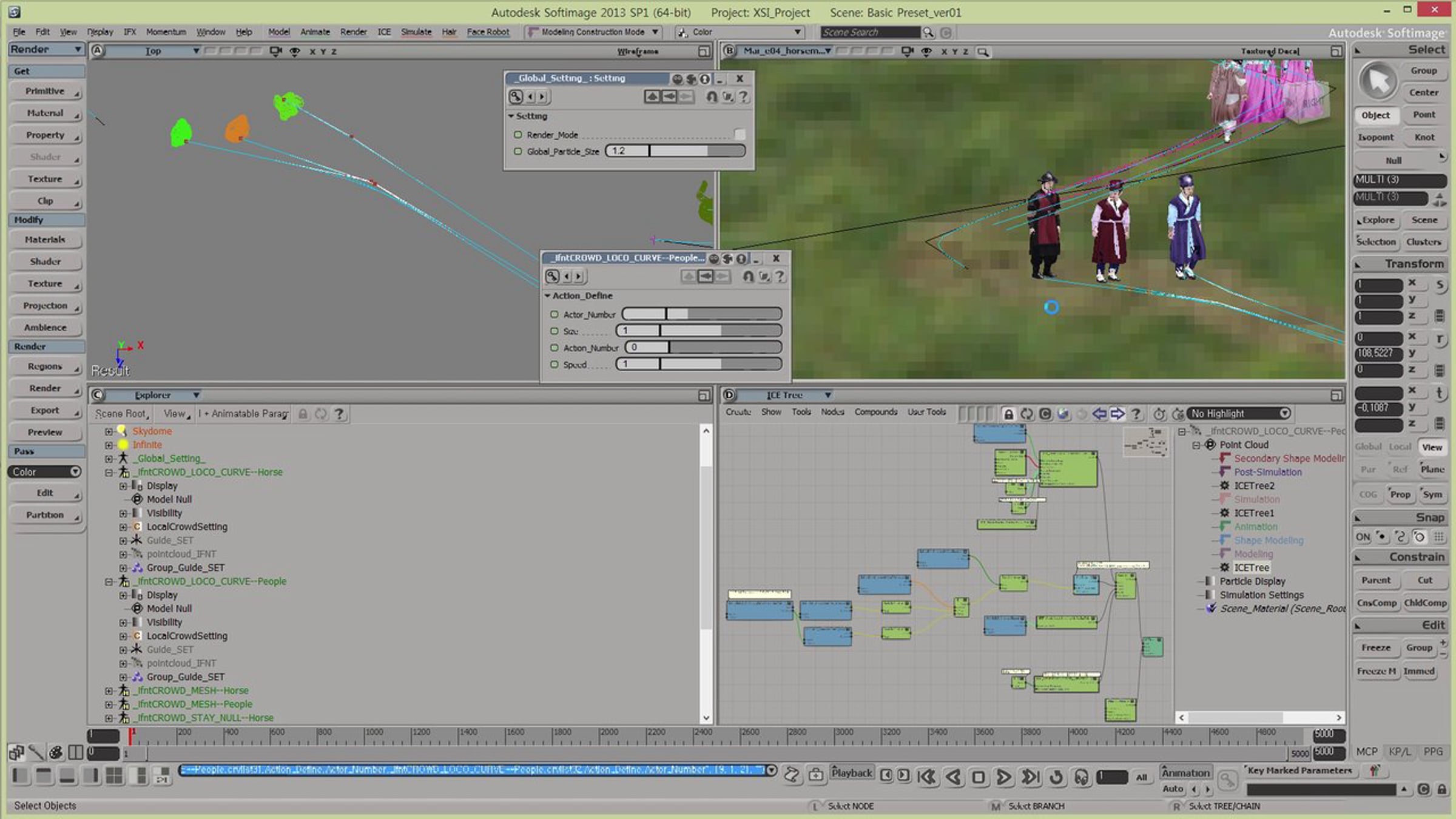This screenshot has height=819, width=1456.
Task: Open the ICE menu
Action: [384, 32]
